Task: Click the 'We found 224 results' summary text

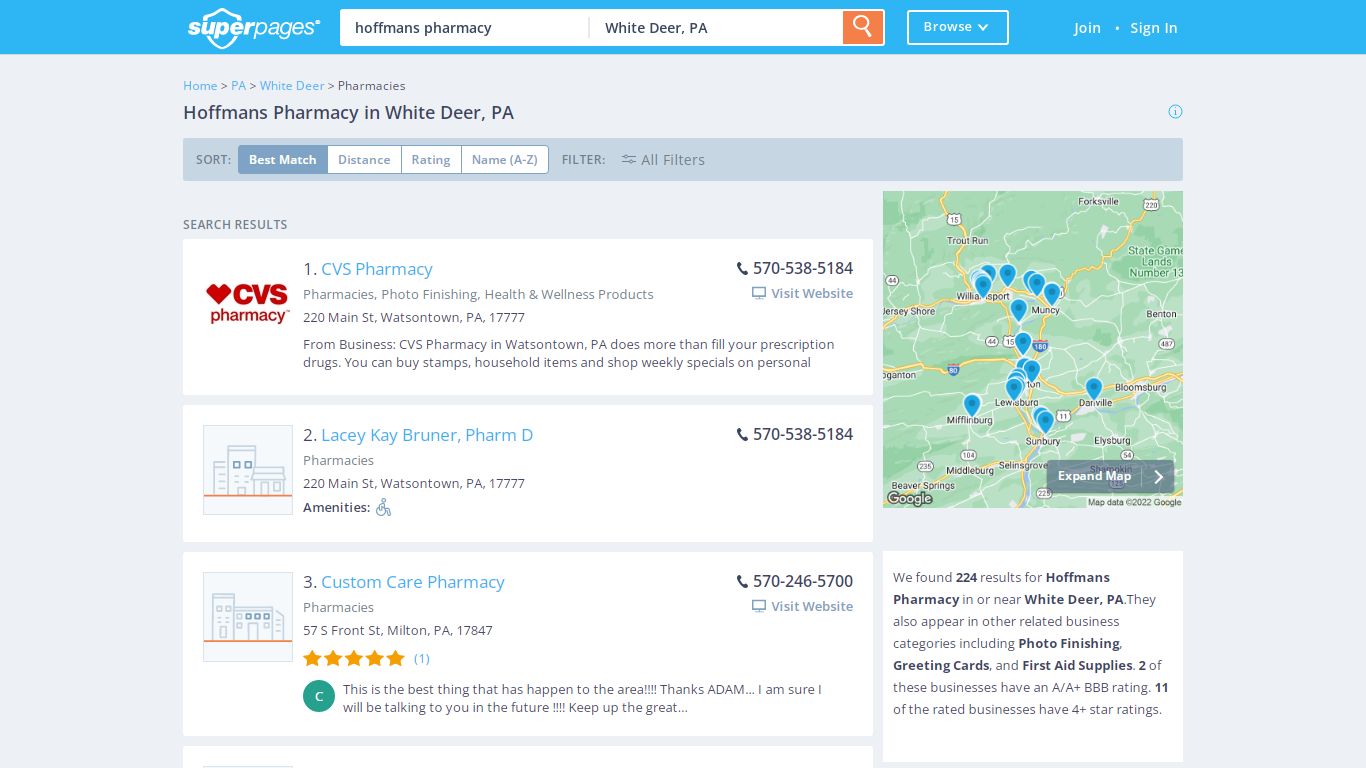Action: [1030, 643]
